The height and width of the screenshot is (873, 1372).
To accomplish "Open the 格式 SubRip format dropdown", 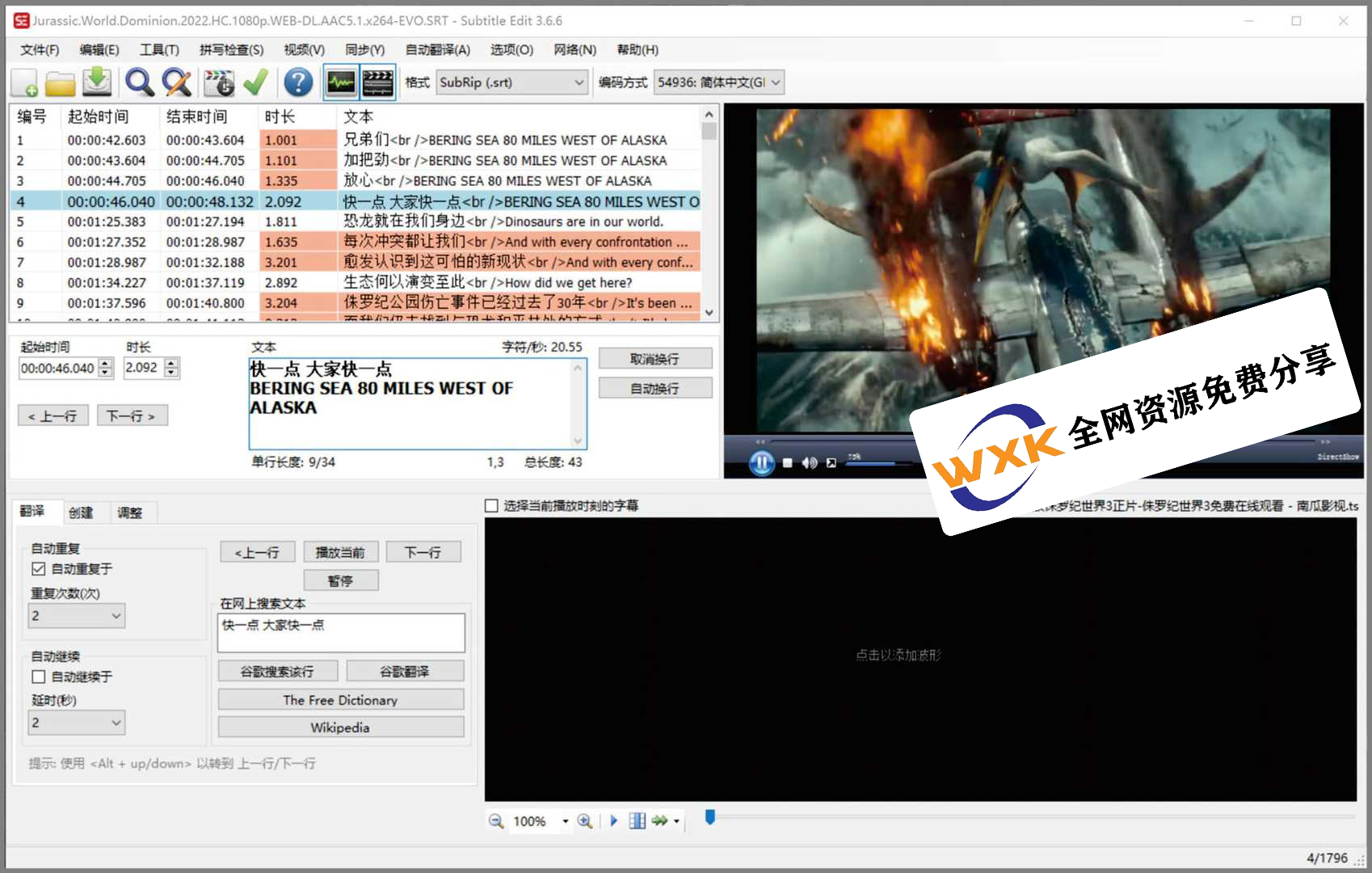I will (511, 82).
